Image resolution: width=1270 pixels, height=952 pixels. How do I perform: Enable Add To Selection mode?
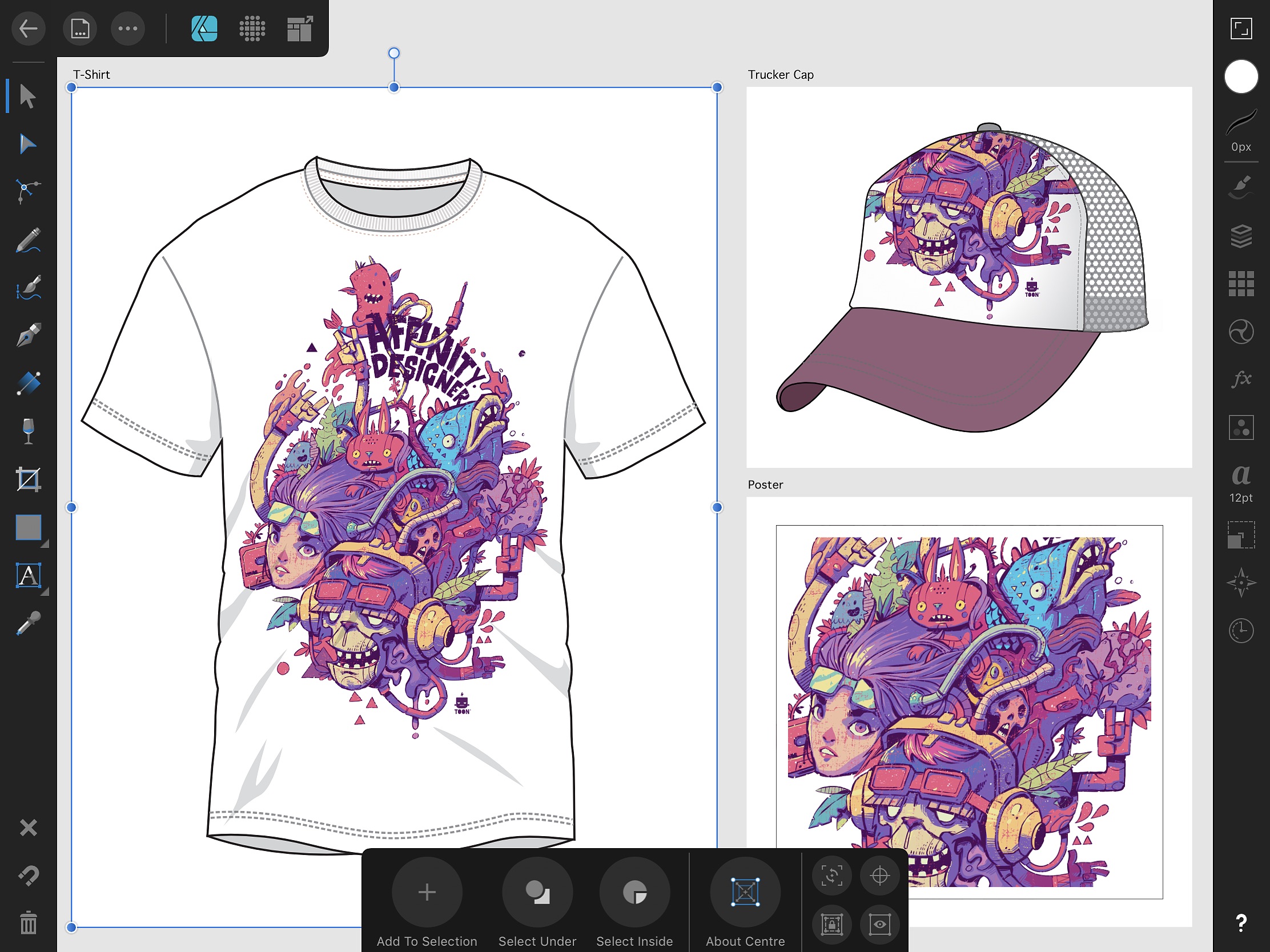pos(427,892)
